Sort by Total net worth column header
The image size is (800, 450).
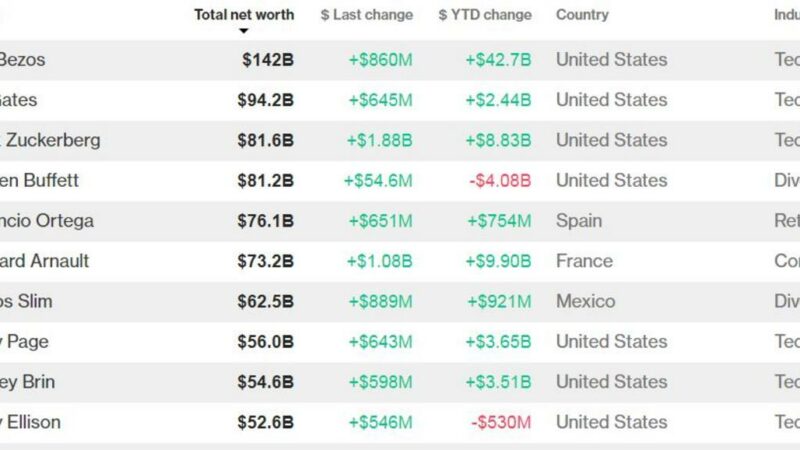(x=244, y=15)
